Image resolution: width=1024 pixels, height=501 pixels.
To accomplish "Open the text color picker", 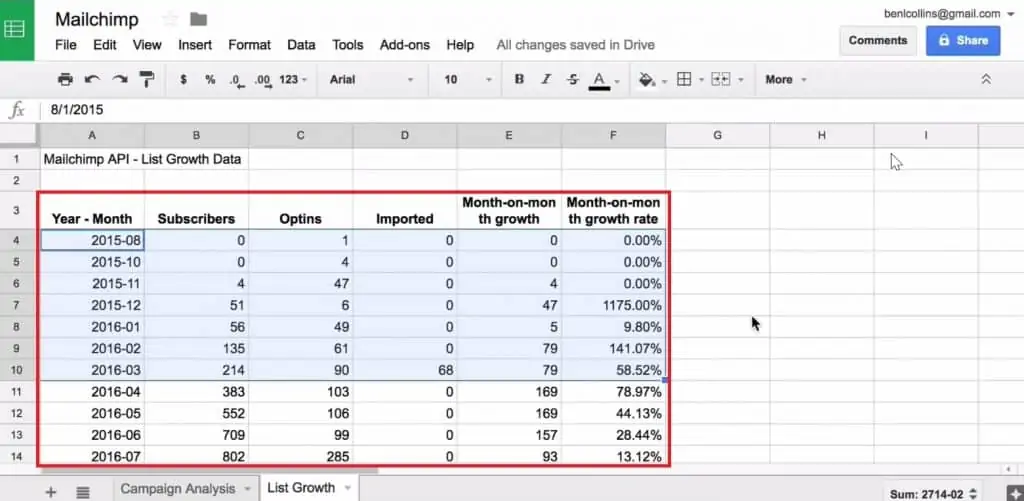I will click(600, 80).
